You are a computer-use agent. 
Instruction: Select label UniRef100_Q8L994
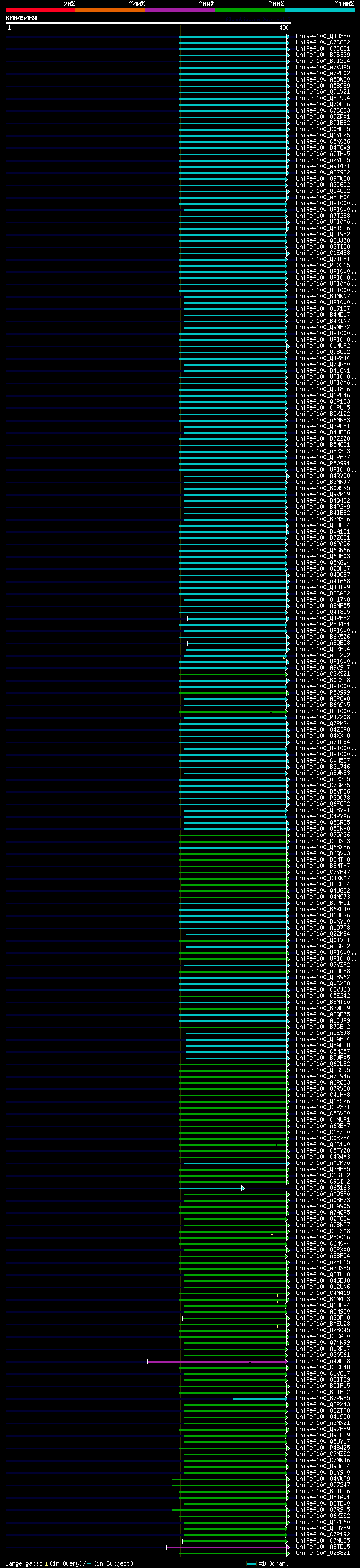click(x=323, y=98)
